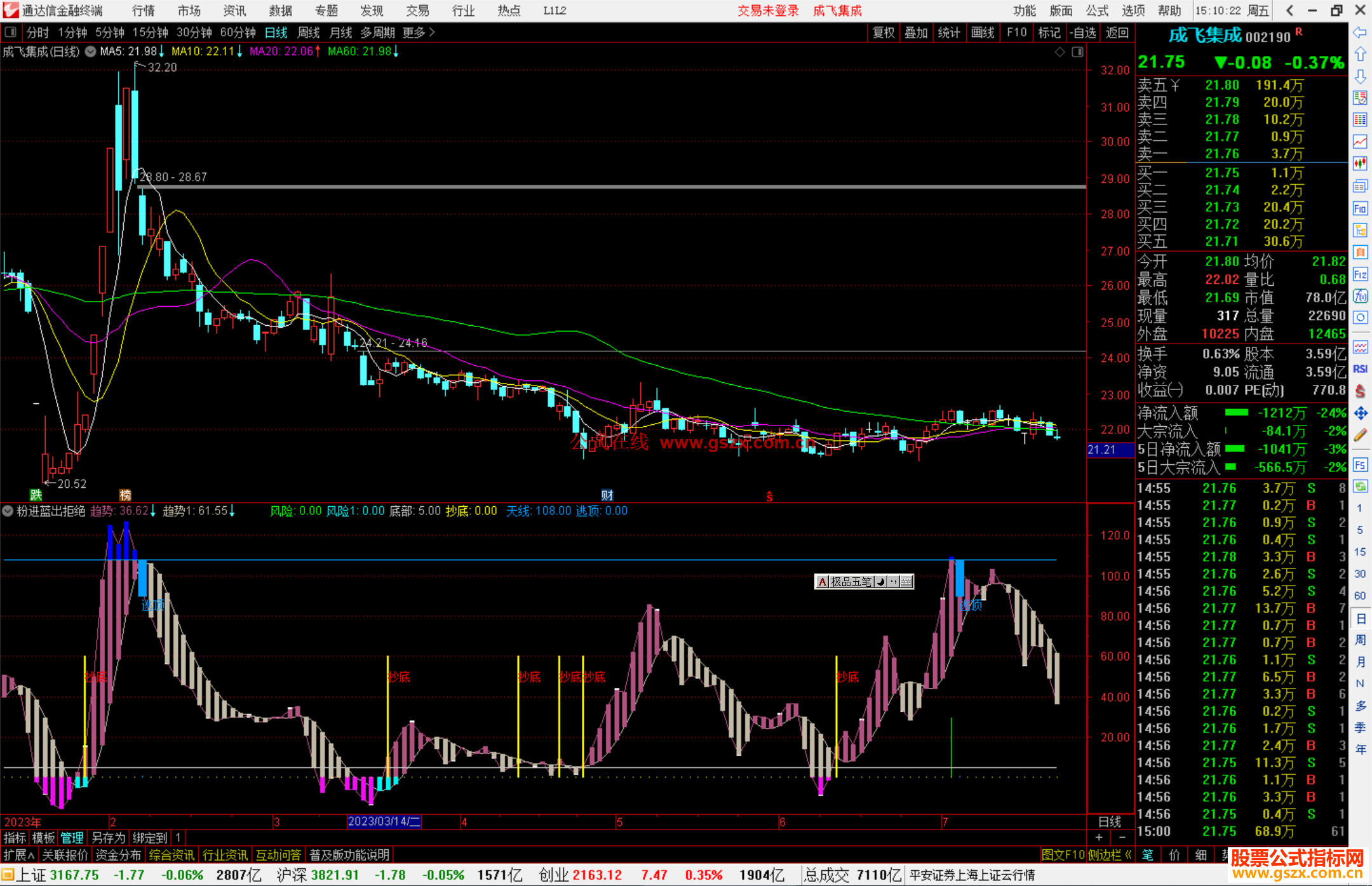1372x886 pixels.
Task: Expand the 扩展 panel at bottom left
Action: 18,855
